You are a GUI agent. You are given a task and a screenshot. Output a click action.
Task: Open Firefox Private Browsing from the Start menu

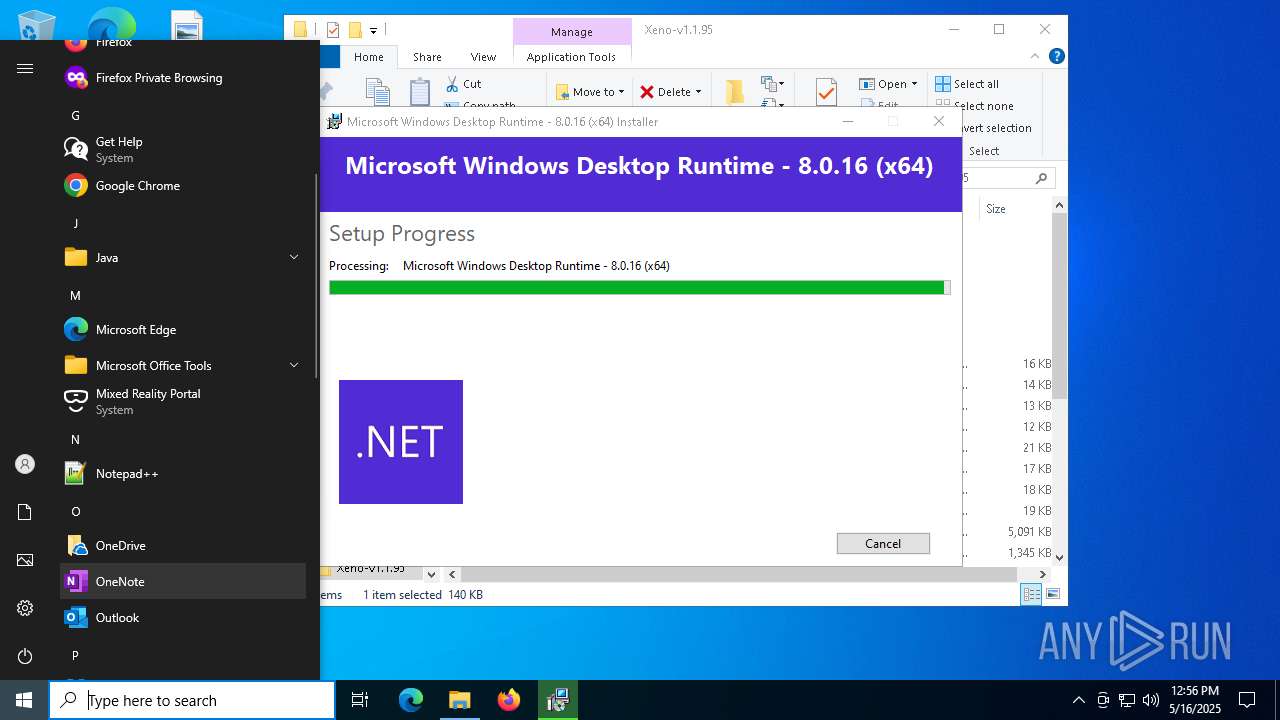[x=183, y=78]
